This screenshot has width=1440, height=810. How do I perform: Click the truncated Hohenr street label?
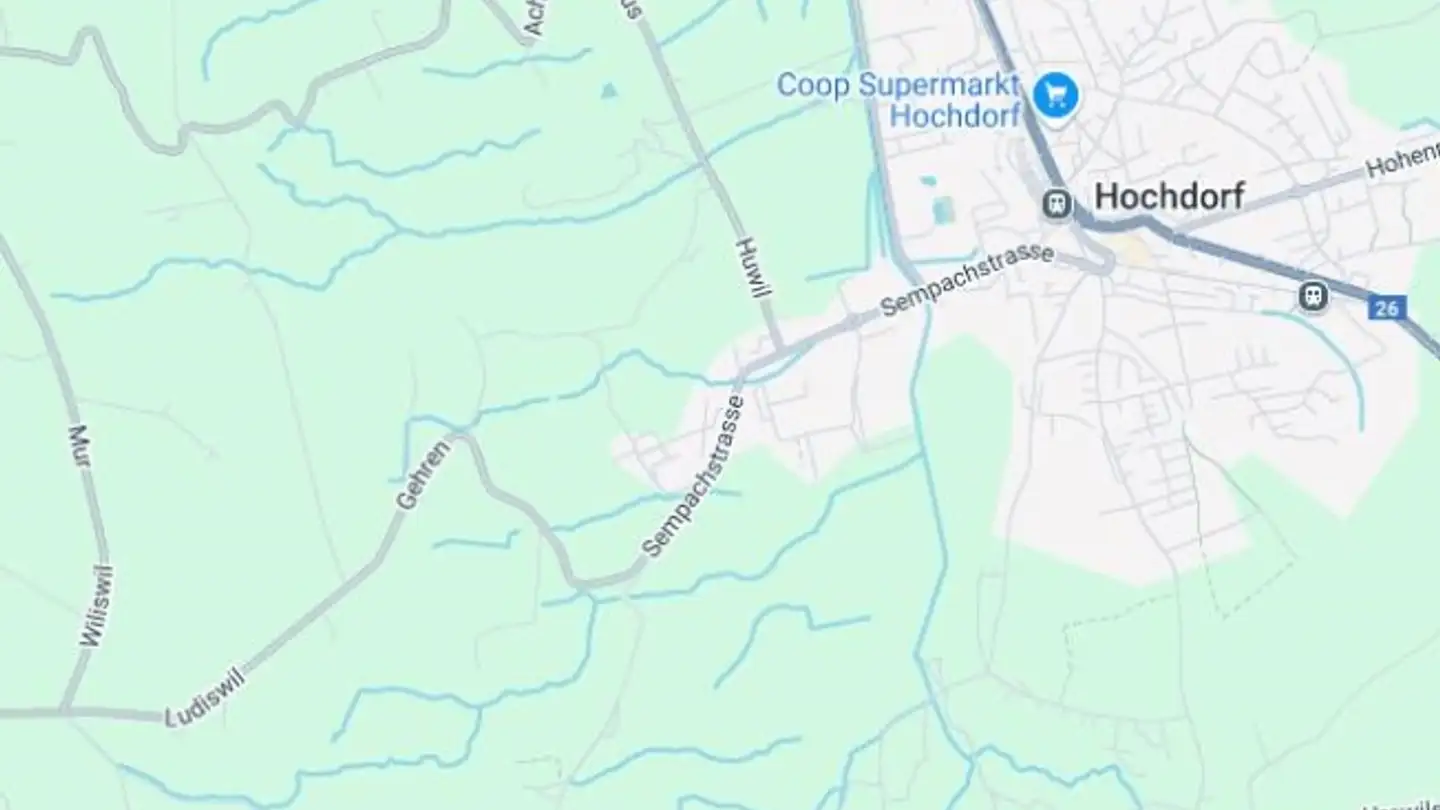pyautogui.click(x=1402, y=160)
